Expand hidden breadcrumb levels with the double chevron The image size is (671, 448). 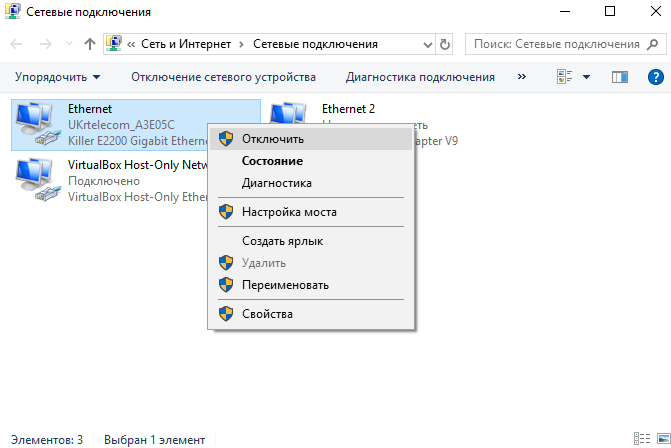[131, 44]
